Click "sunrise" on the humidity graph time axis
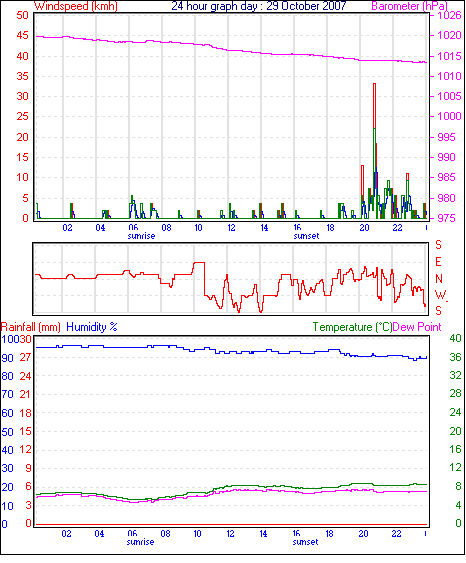This screenshot has width=466, height=563. [140, 542]
